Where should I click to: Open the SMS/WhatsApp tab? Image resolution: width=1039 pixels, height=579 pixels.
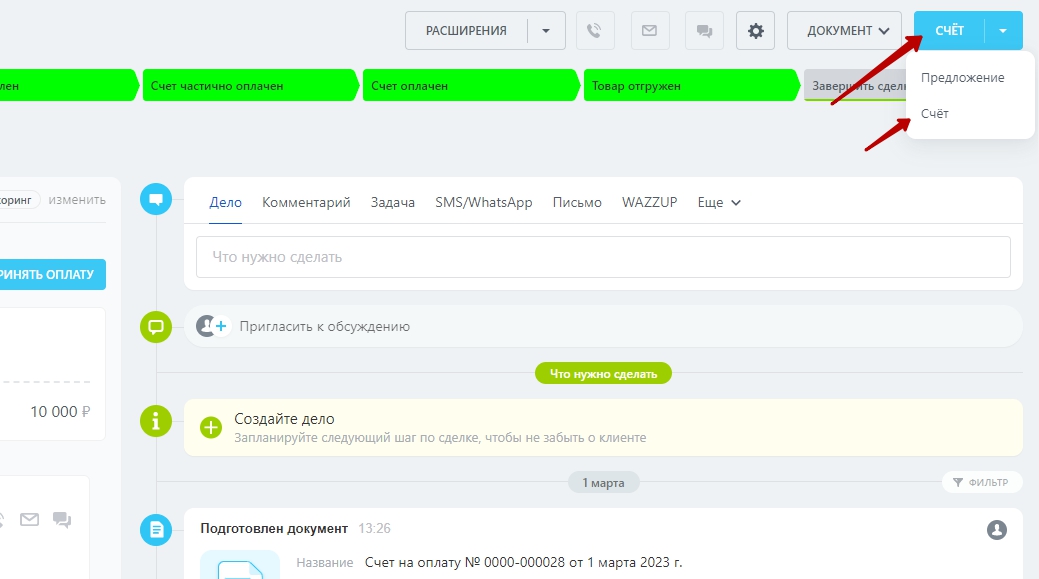pos(483,202)
